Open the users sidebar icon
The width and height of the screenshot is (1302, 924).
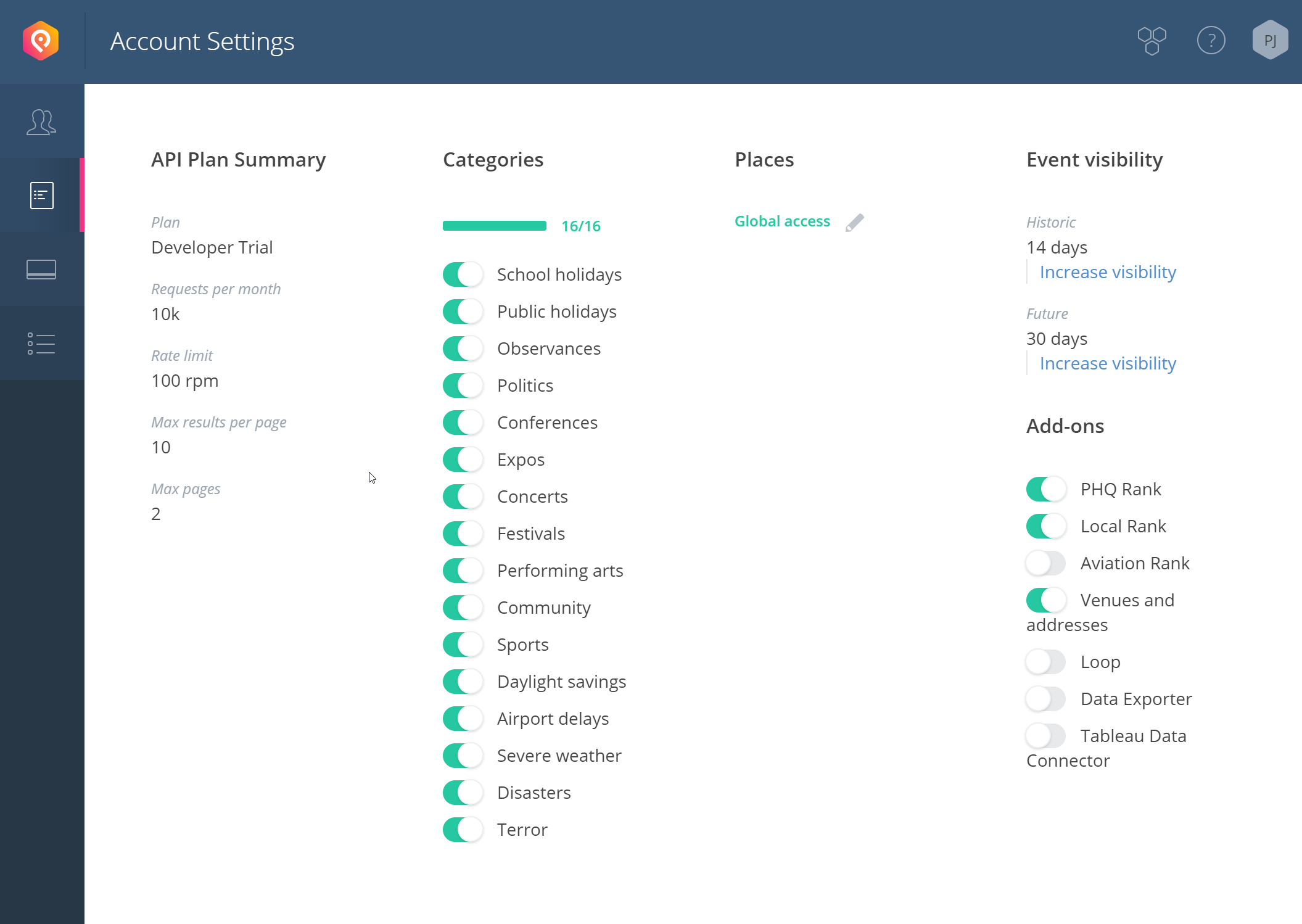(41, 122)
